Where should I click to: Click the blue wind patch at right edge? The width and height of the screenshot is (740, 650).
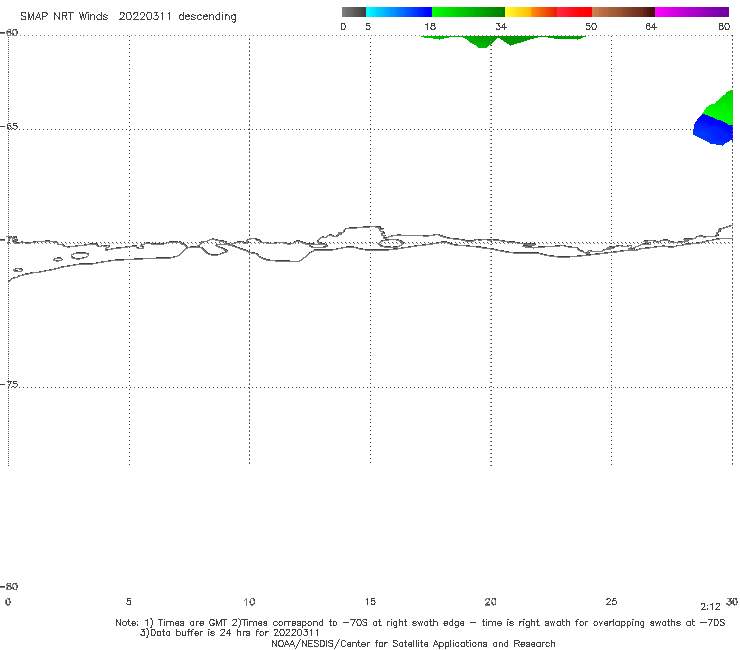point(712,131)
